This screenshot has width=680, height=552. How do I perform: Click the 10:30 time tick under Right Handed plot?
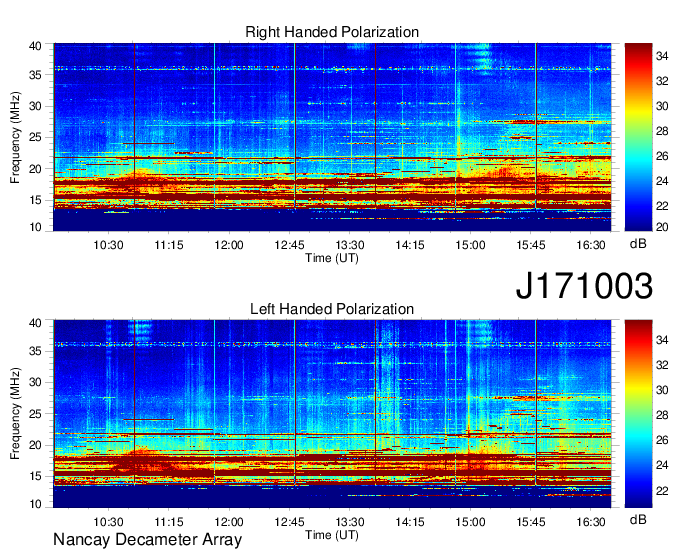coord(108,245)
